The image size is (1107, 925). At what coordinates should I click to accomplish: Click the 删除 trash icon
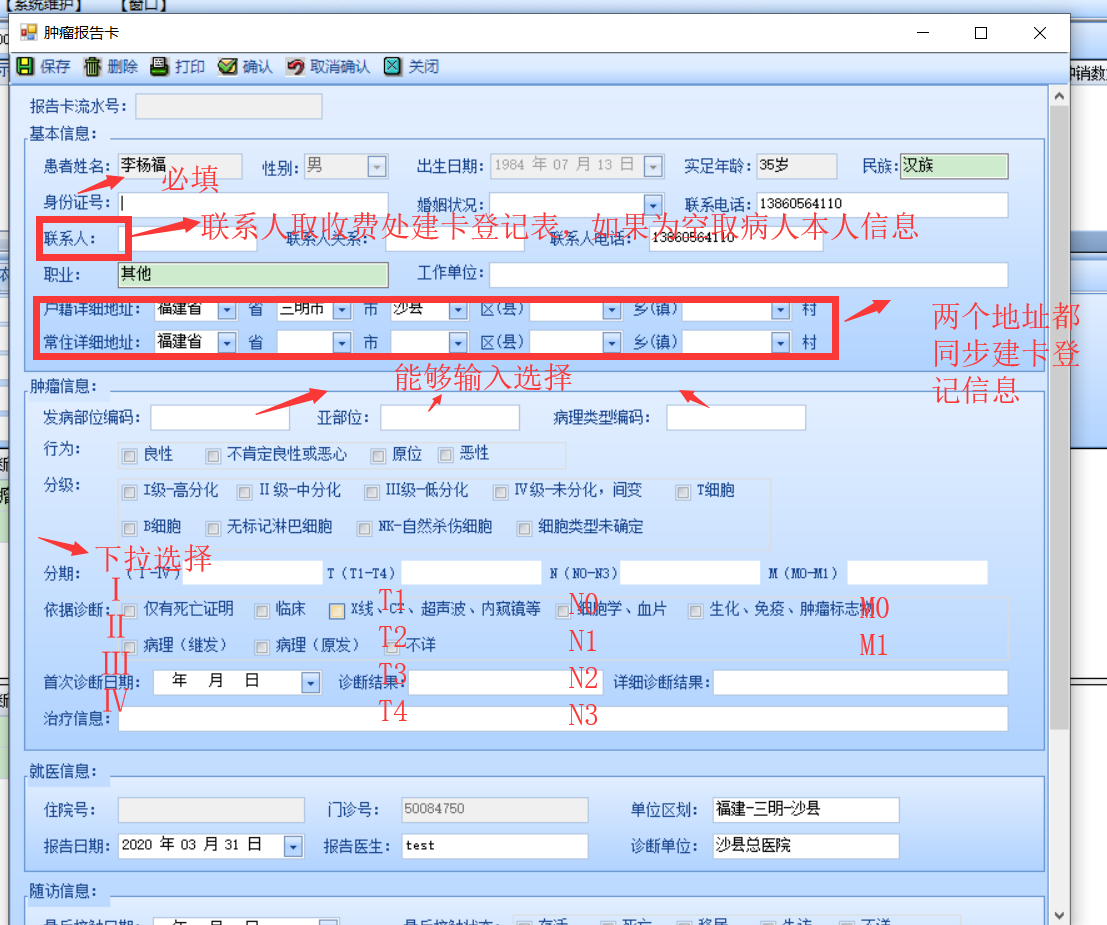[92, 66]
